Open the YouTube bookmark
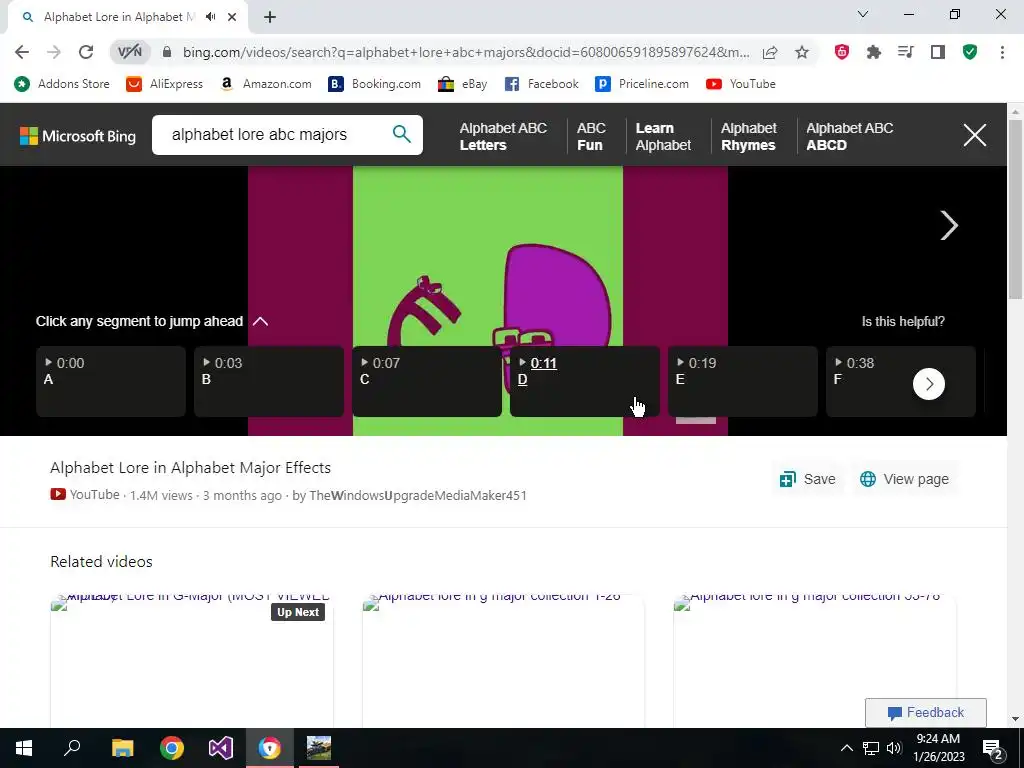The image size is (1024, 768). [741, 84]
